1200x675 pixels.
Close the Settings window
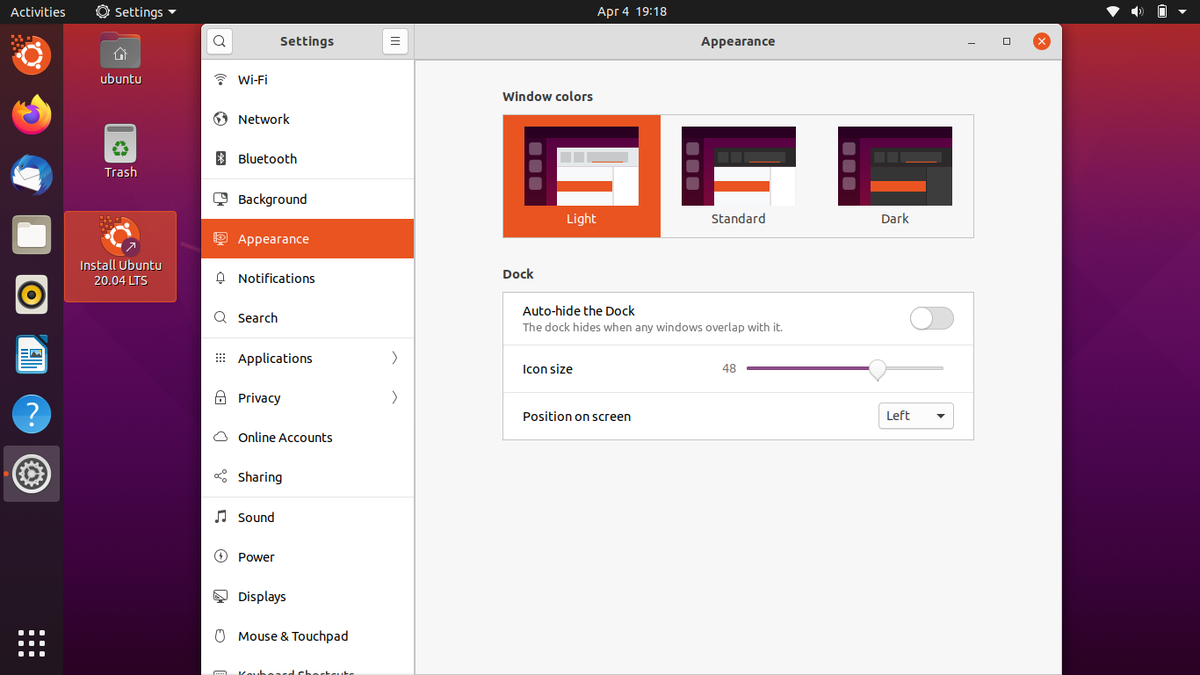[1042, 41]
